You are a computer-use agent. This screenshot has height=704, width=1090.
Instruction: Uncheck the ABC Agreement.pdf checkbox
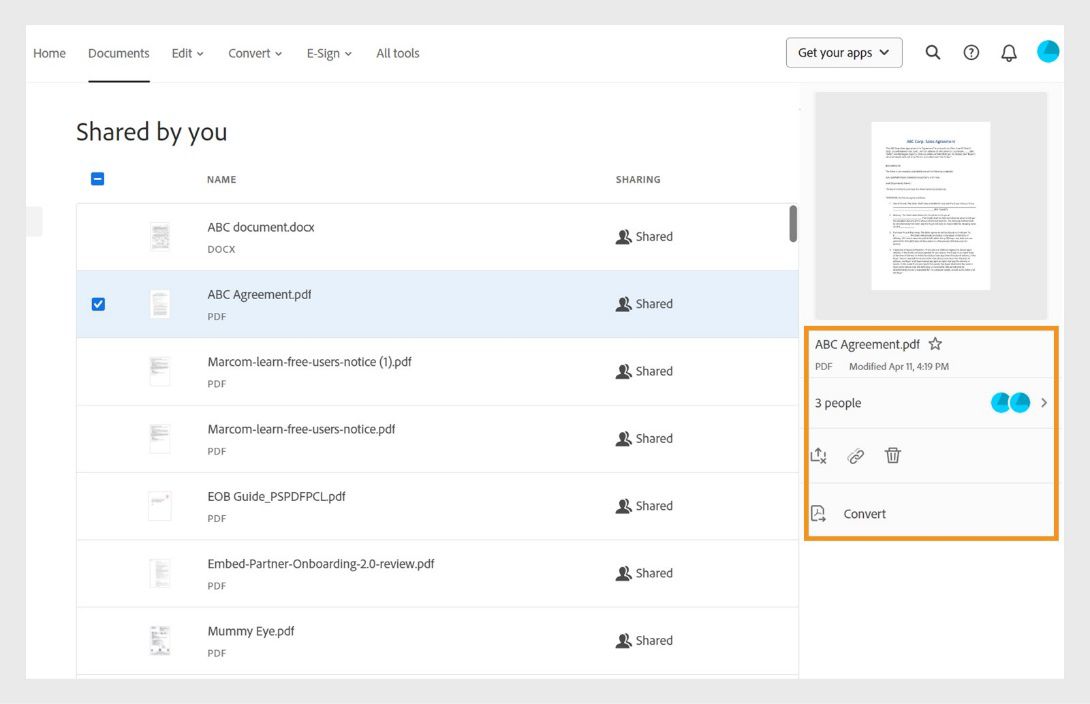point(98,304)
